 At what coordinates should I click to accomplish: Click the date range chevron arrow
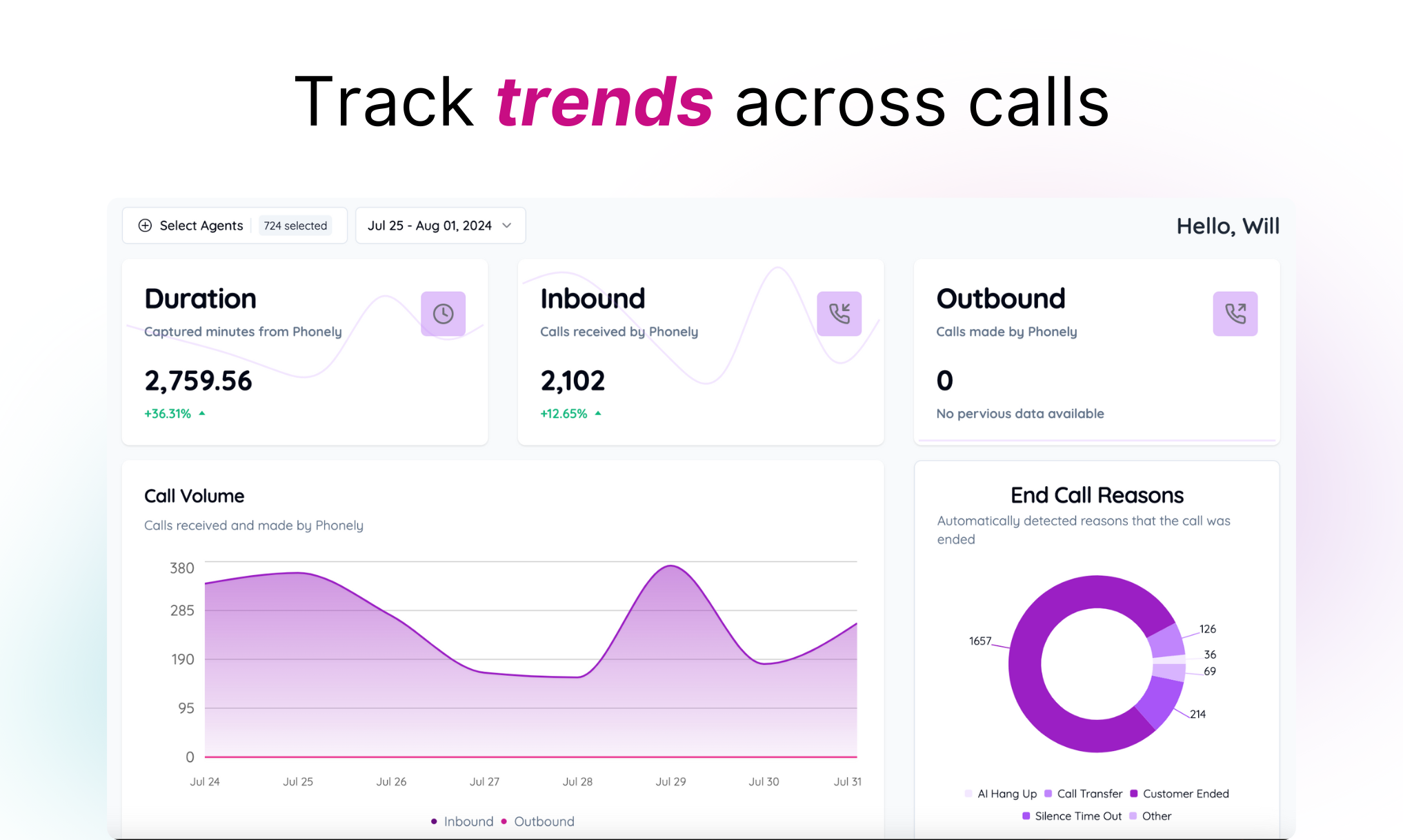[507, 226]
